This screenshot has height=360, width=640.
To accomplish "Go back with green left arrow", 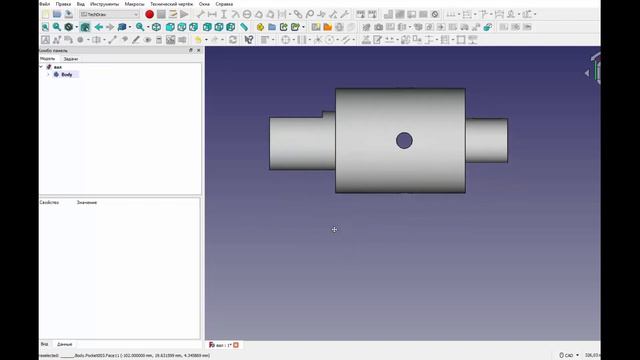I will tap(98, 27).
